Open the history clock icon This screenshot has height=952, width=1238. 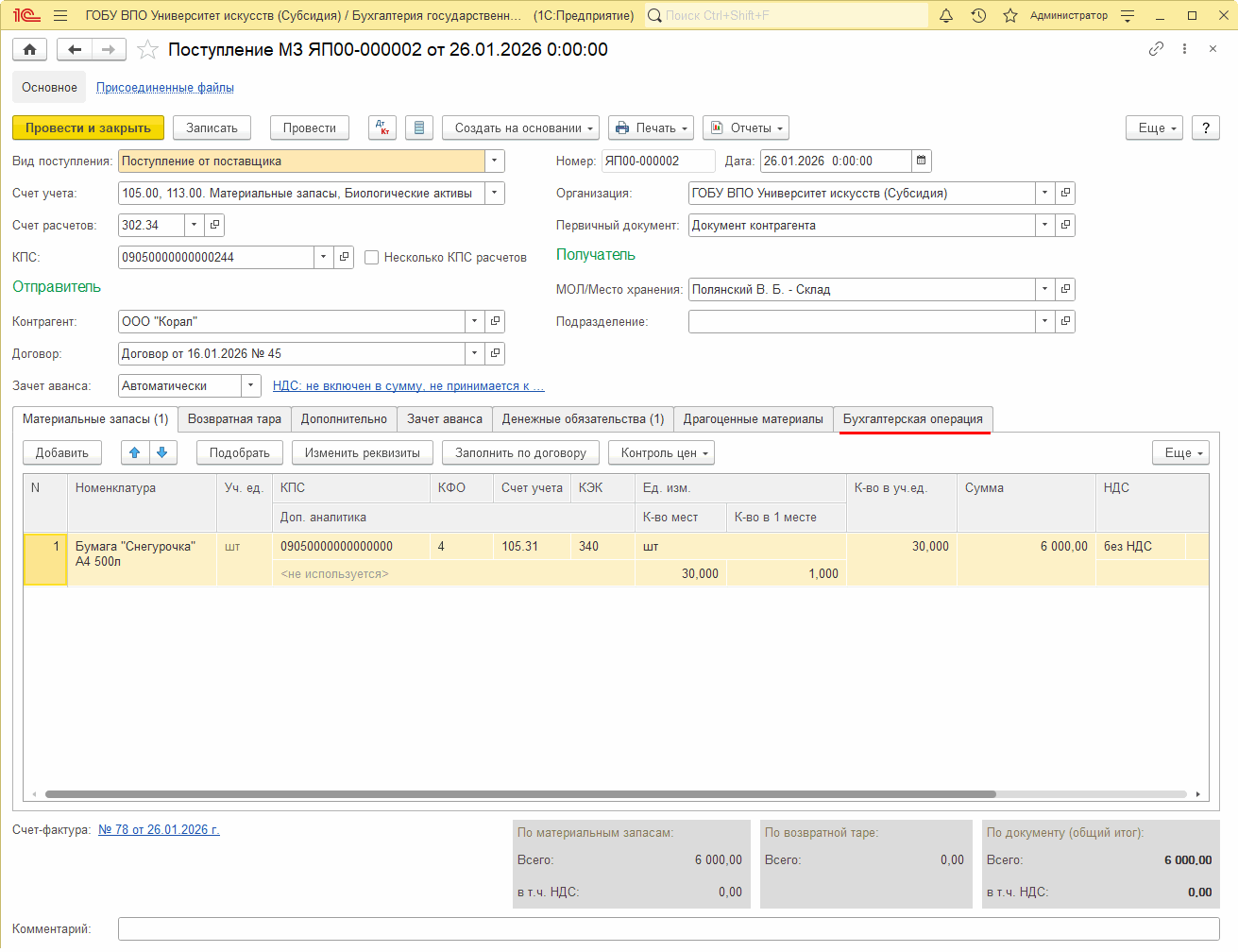[978, 16]
